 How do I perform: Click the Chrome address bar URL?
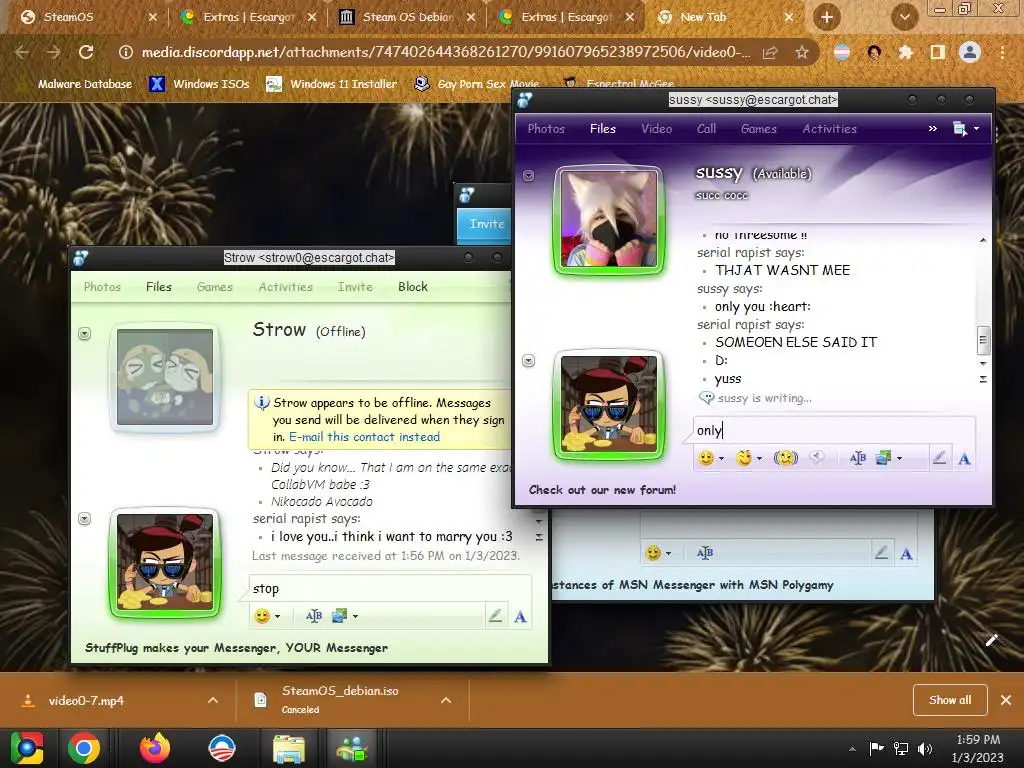pos(445,52)
